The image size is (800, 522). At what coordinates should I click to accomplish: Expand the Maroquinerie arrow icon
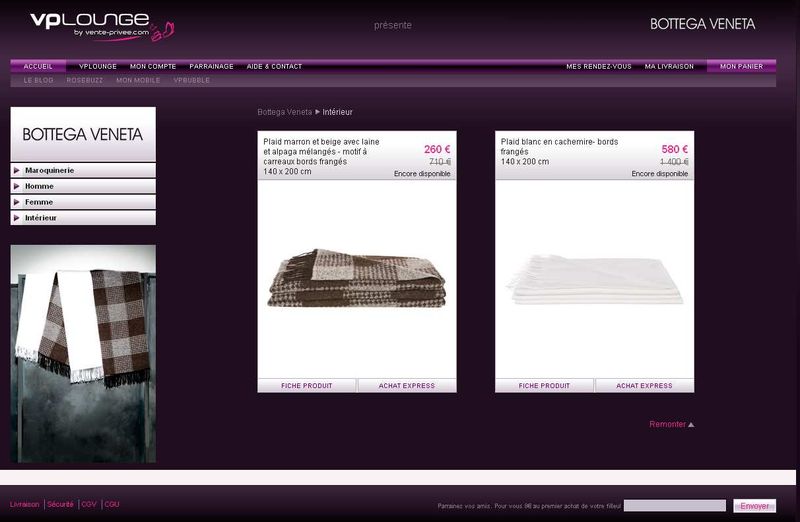[16, 170]
